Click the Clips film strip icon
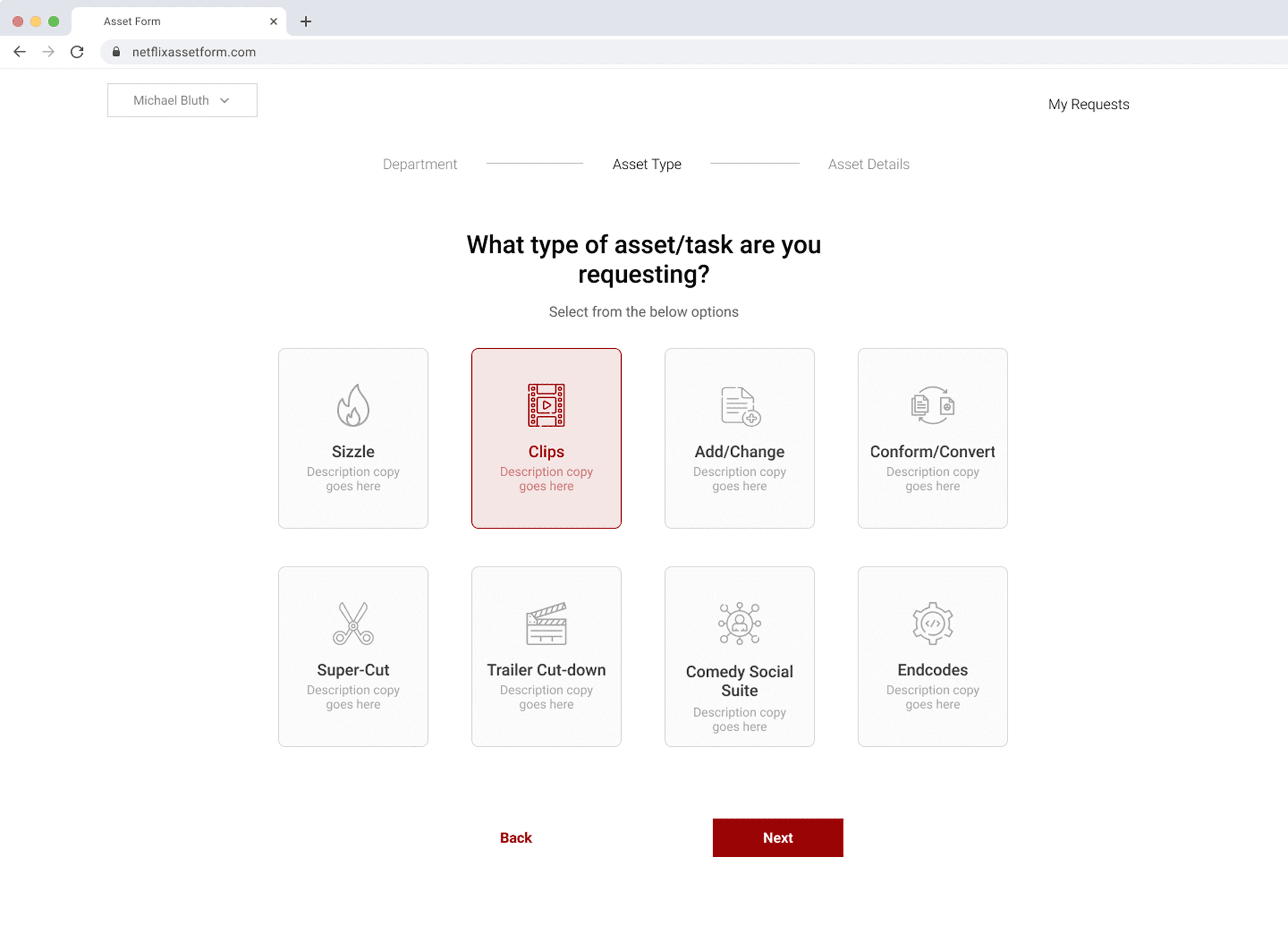This screenshot has width=1288, height=951. point(546,405)
